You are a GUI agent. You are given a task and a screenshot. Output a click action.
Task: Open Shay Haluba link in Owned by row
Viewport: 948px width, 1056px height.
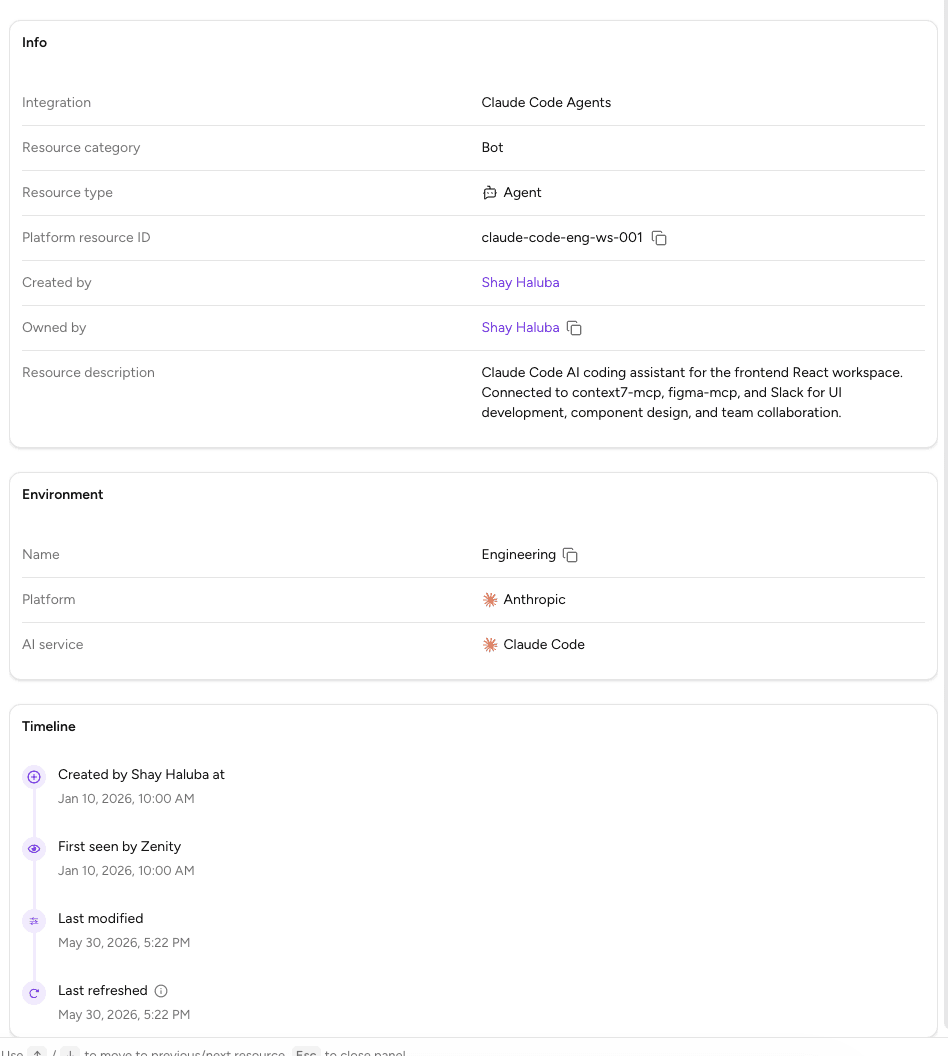(520, 328)
